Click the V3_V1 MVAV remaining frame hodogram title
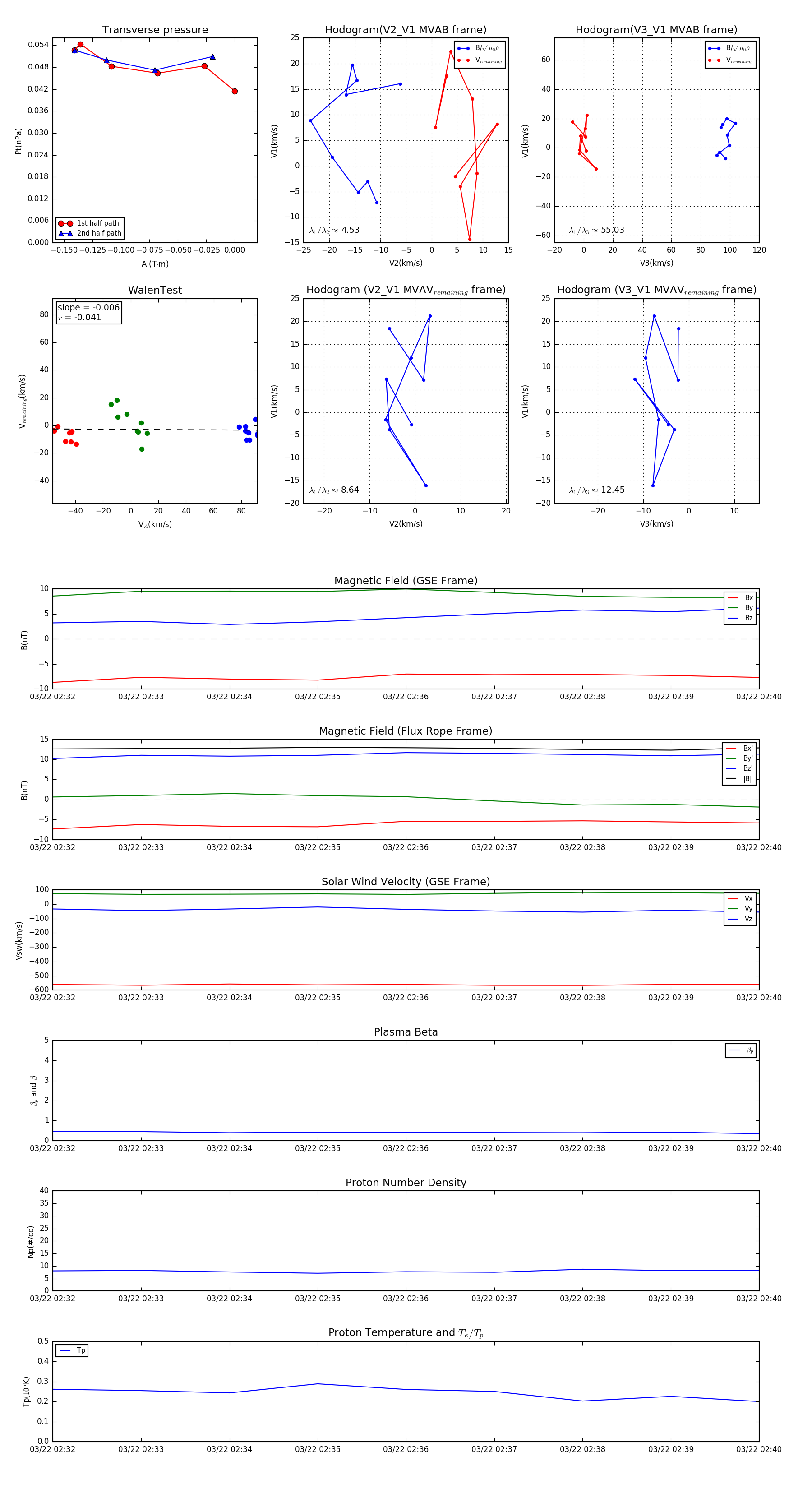The image size is (812, 1489). pyautogui.click(x=656, y=290)
